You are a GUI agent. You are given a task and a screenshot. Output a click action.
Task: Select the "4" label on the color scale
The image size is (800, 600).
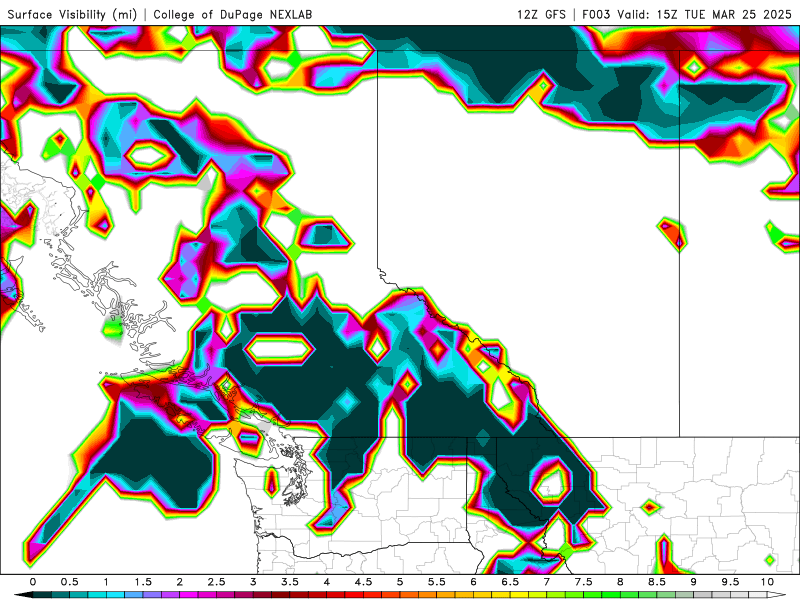327,582
